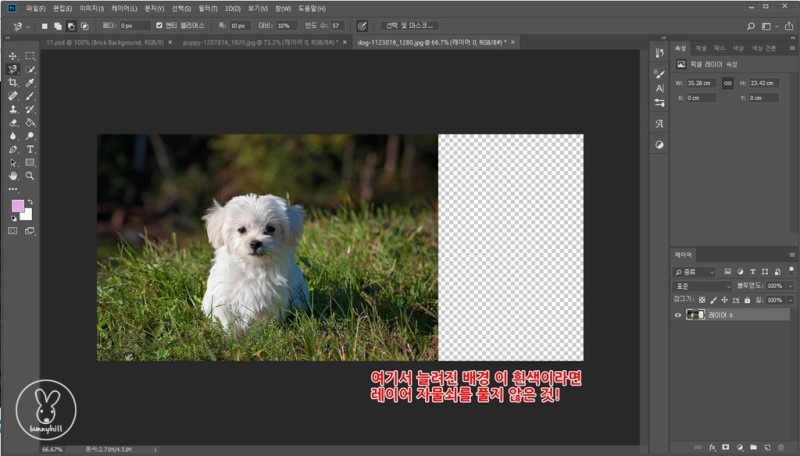This screenshot has width=800, height=456.
Task: Click the Eraser tool
Action: (13, 123)
